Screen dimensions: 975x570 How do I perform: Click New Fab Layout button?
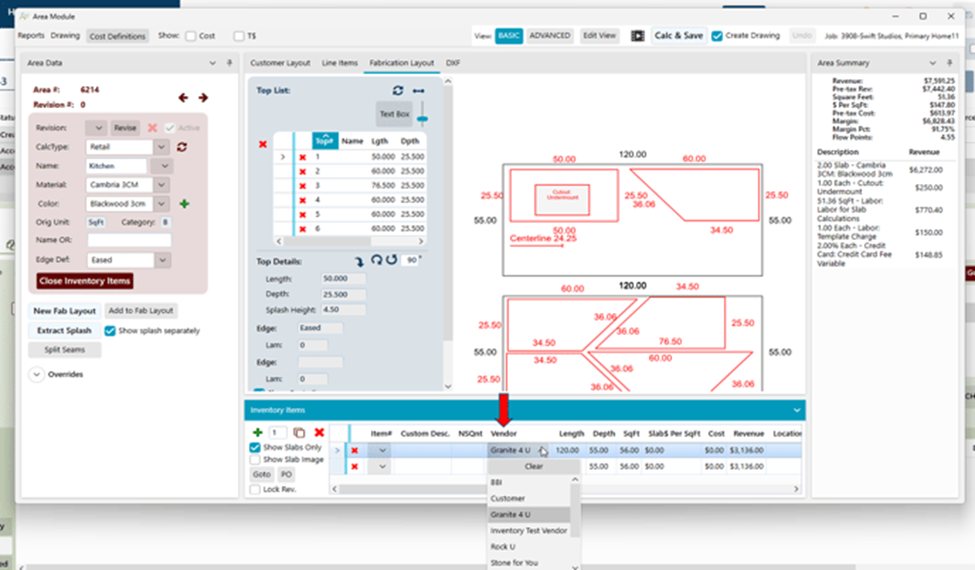(x=65, y=311)
